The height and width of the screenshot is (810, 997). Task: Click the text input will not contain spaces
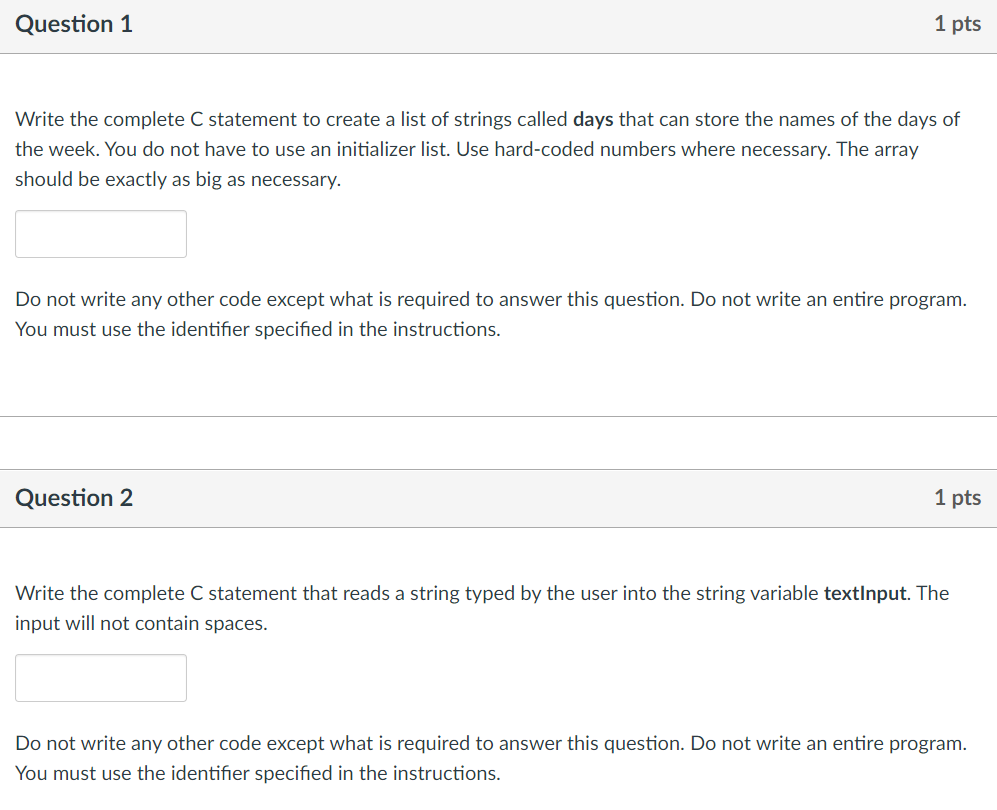point(141,624)
